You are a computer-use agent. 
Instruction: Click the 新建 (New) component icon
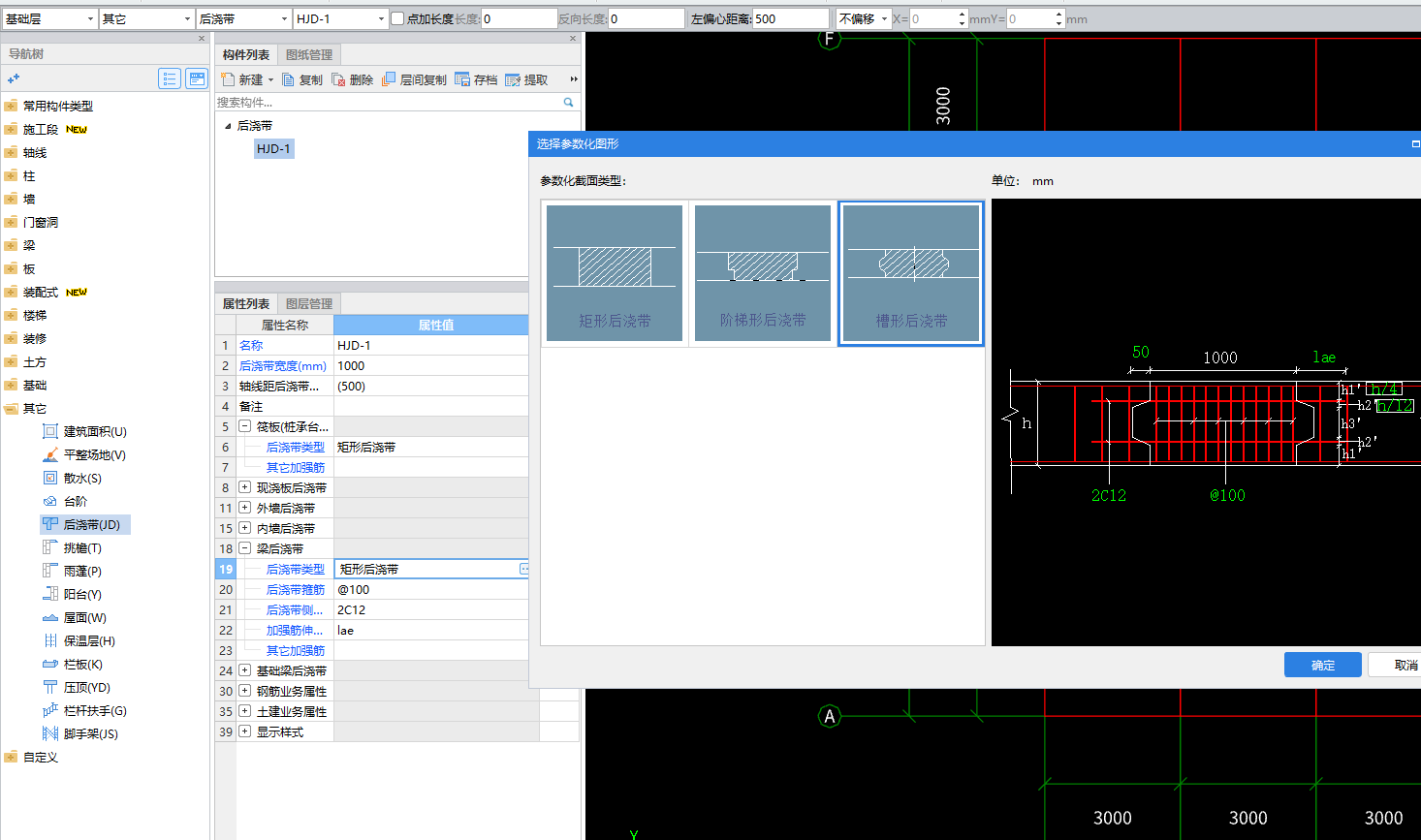tap(229, 79)
